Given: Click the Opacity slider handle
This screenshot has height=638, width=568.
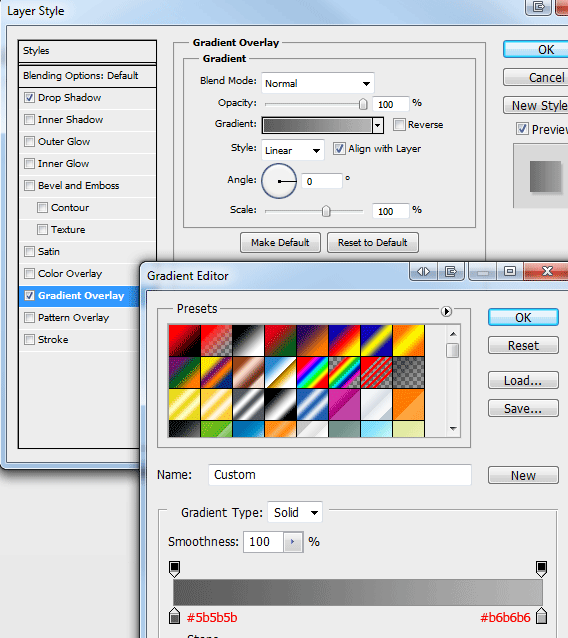Looking at the screenshot, I should 363,104.
